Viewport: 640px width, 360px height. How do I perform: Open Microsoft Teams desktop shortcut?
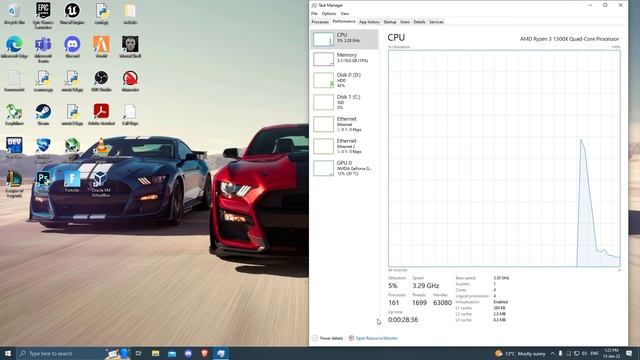click(43, 49)
